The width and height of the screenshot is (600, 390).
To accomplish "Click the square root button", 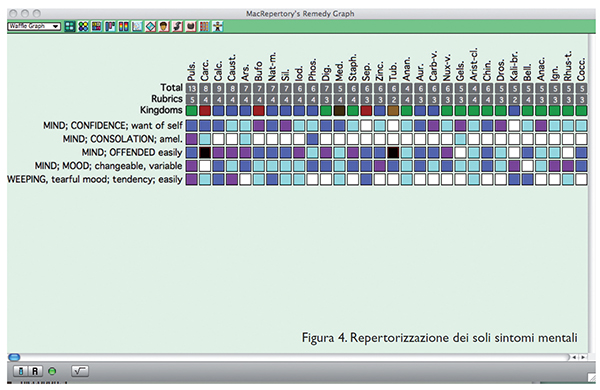I will click(x=80, y=371).
